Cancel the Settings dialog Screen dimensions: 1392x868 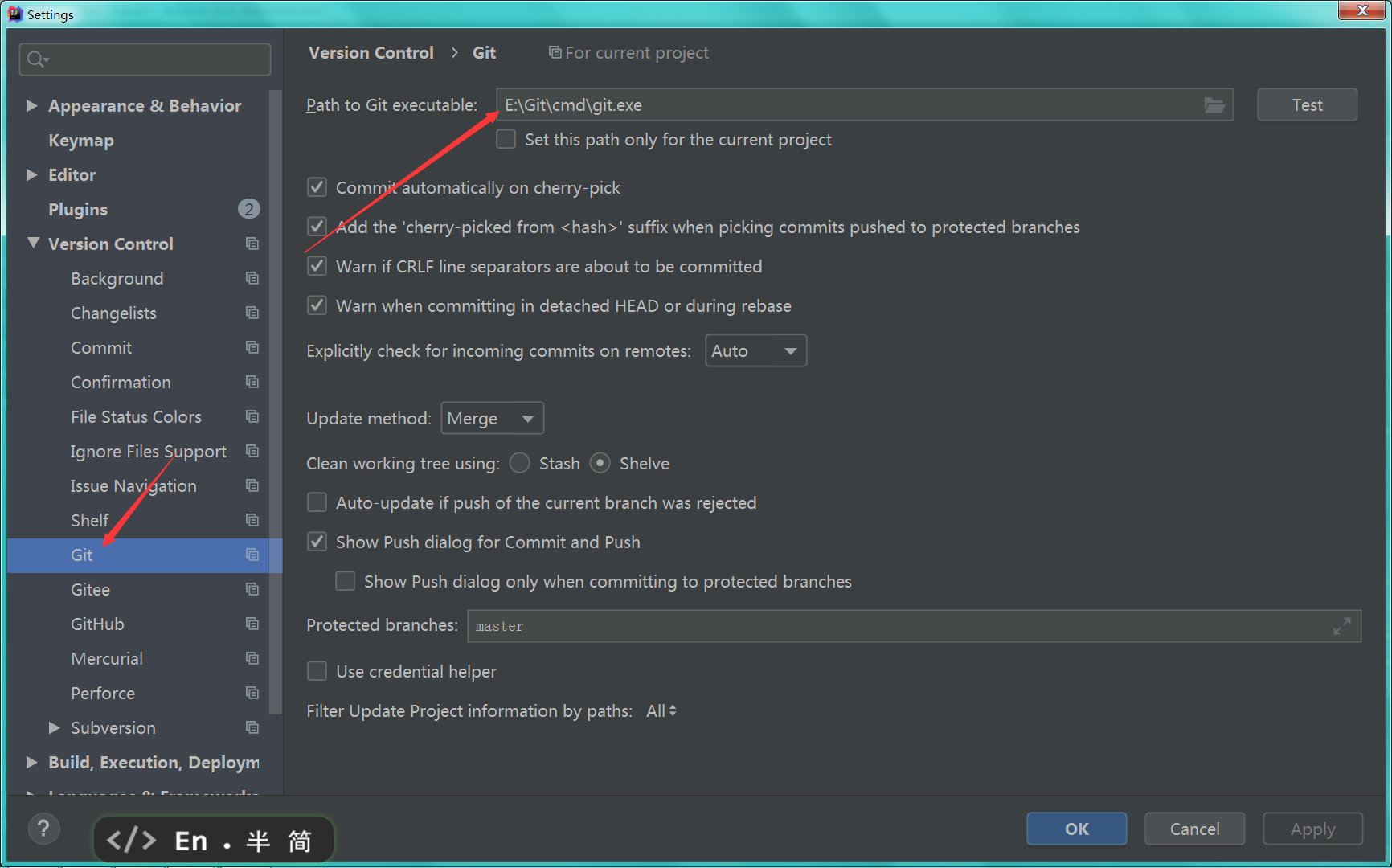click(1194, 829)
